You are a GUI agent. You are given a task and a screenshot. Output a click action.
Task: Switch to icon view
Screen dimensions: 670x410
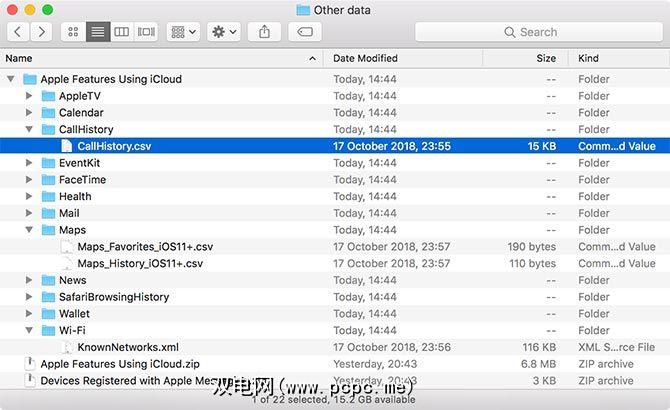click(73, 32)
